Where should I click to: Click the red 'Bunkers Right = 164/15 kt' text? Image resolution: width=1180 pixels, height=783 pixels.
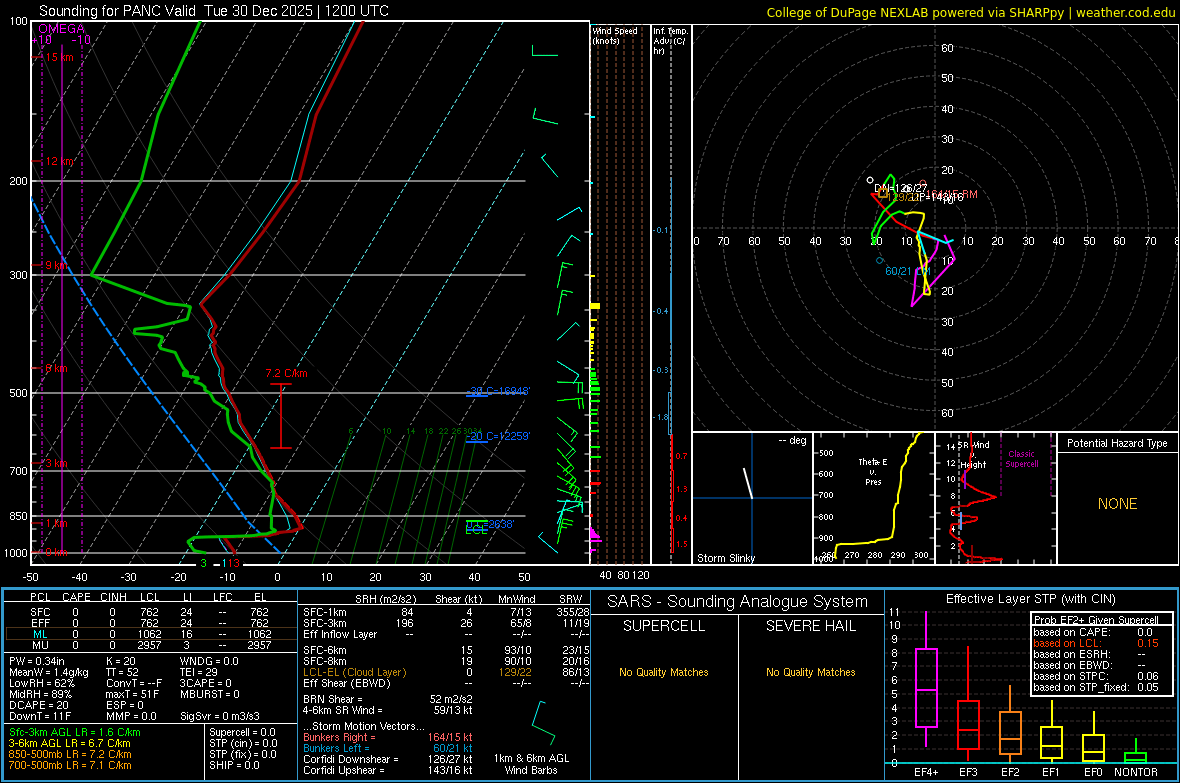click(x=388, y=737)
